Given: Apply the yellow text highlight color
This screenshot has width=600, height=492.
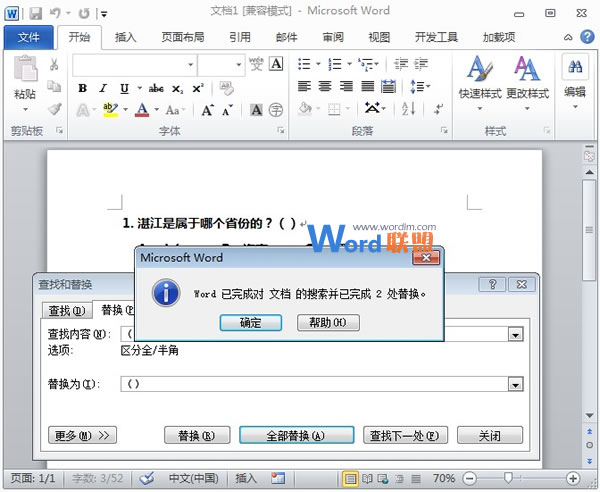Looking at the screenshot, I should point(110,110).
